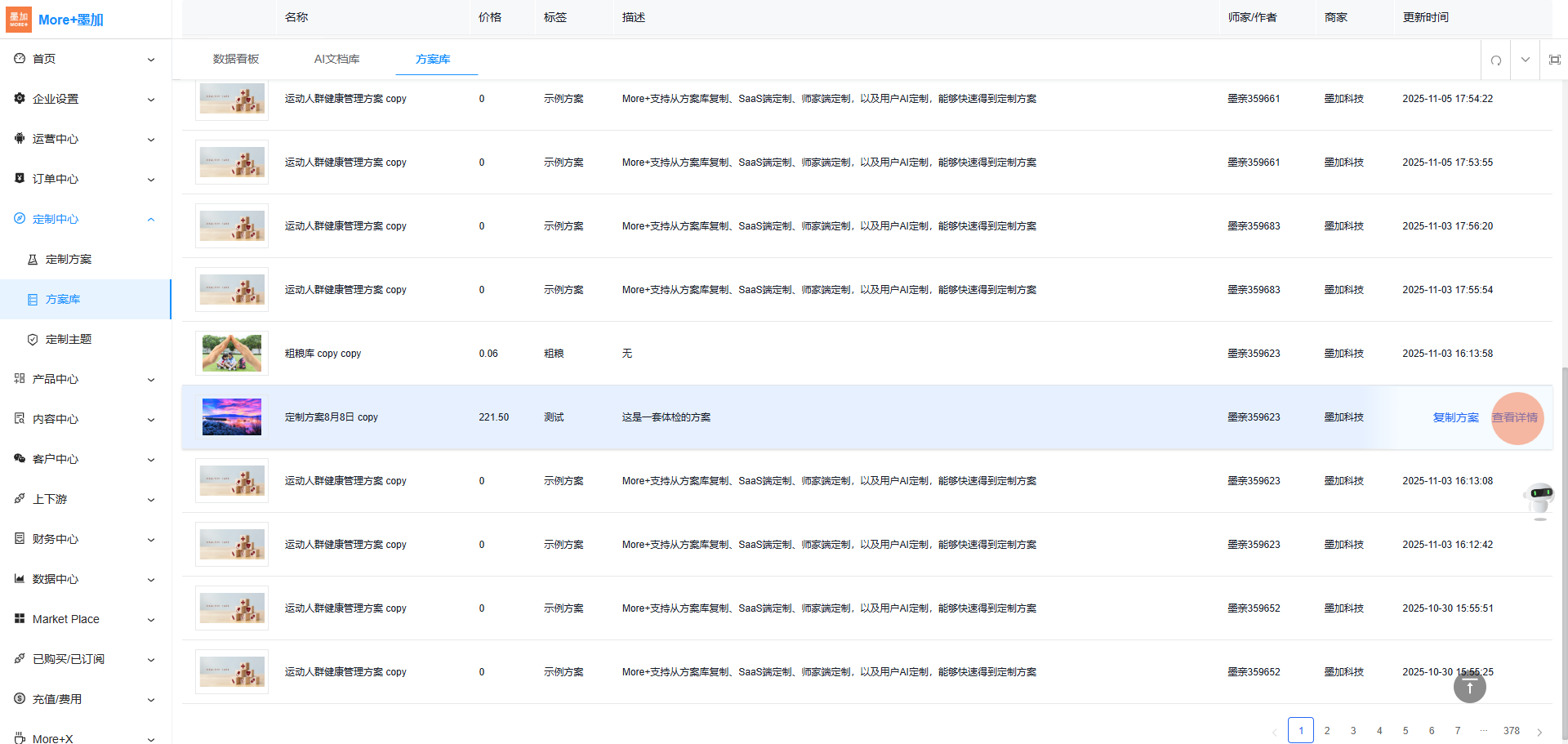Click the refresh icon in tab bar
1568x744 pixels.
point(1495,60)
